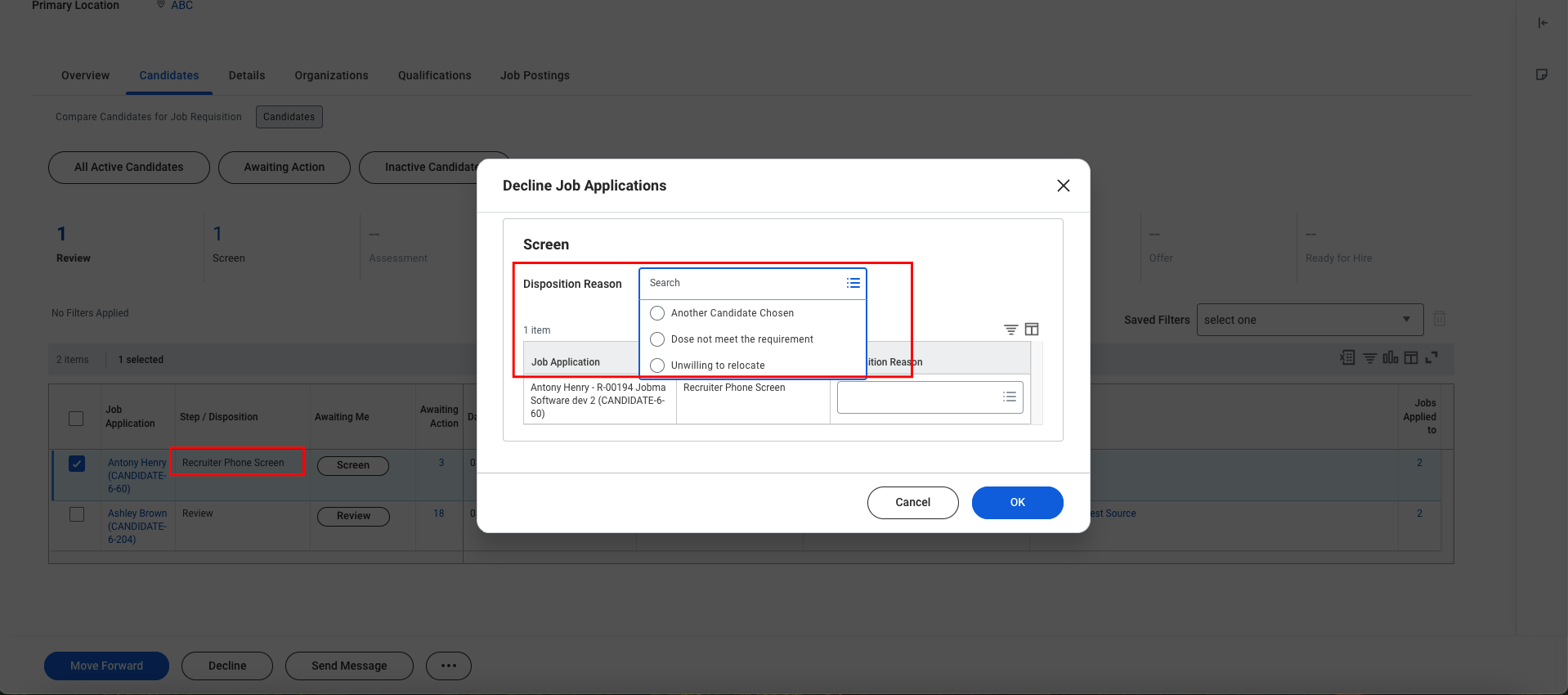Export candidates grid to Excel icon
Screen dimensions: 1568x695
pos(1347,357)
